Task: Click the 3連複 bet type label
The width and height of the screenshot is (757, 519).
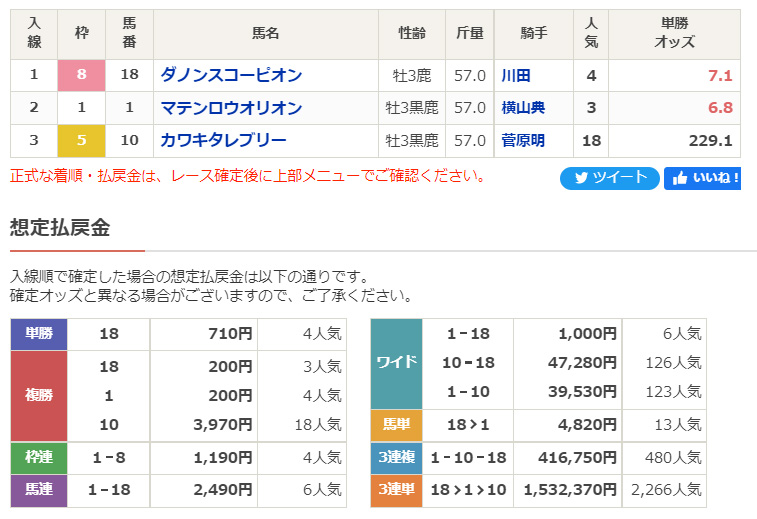Action: click(396, 457)
